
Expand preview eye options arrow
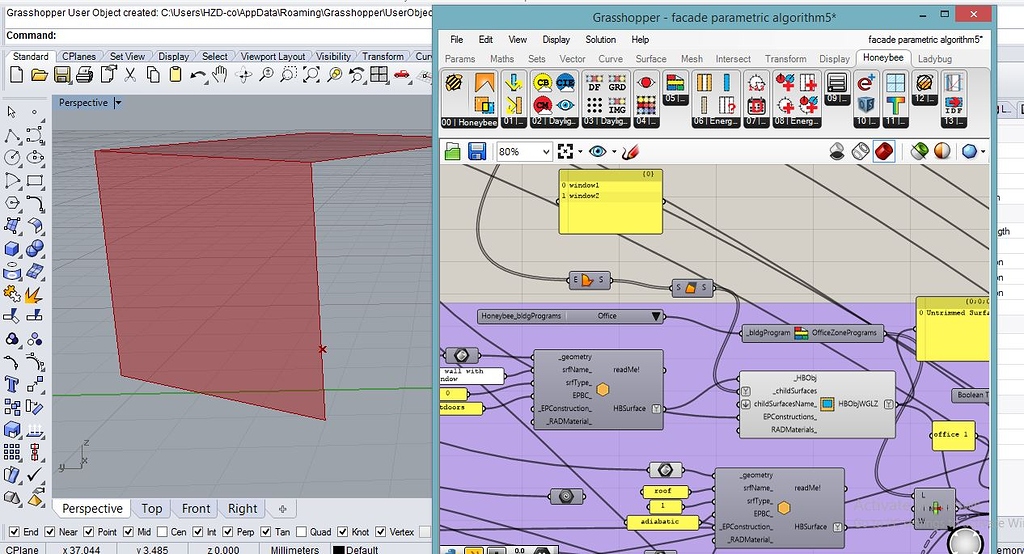coord(614,152)
